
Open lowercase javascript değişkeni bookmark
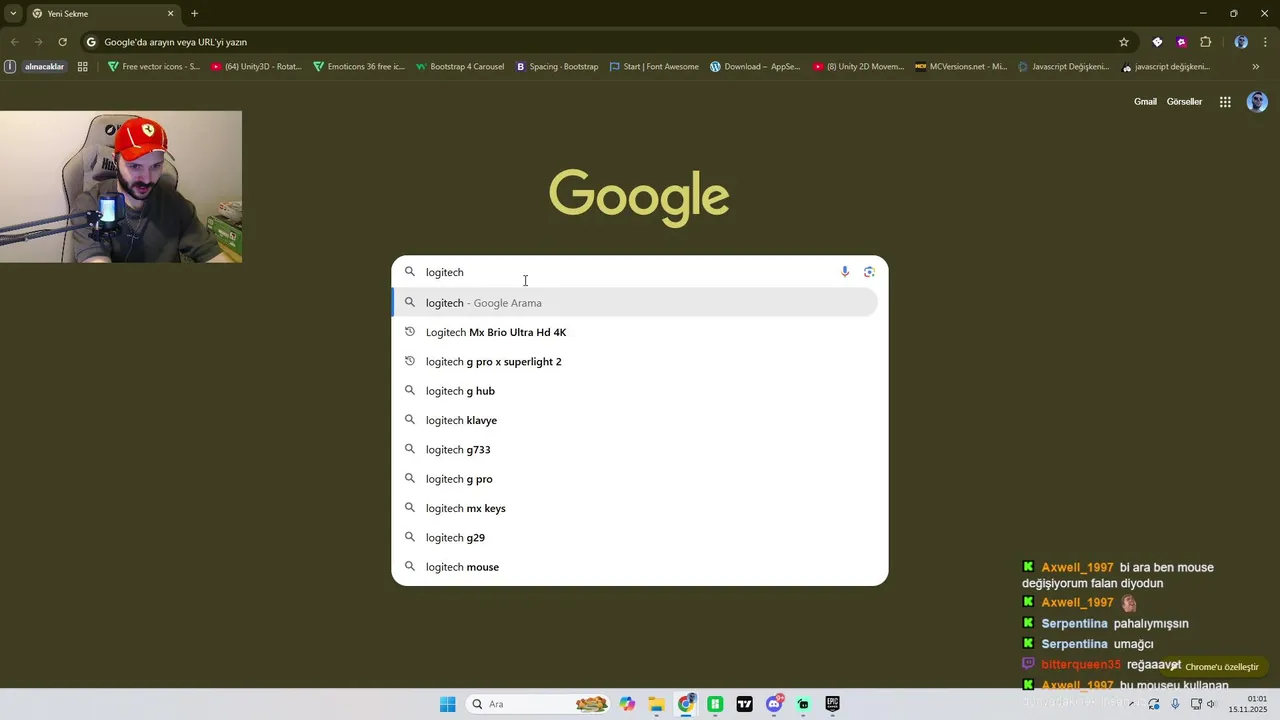coord(1166,67)
